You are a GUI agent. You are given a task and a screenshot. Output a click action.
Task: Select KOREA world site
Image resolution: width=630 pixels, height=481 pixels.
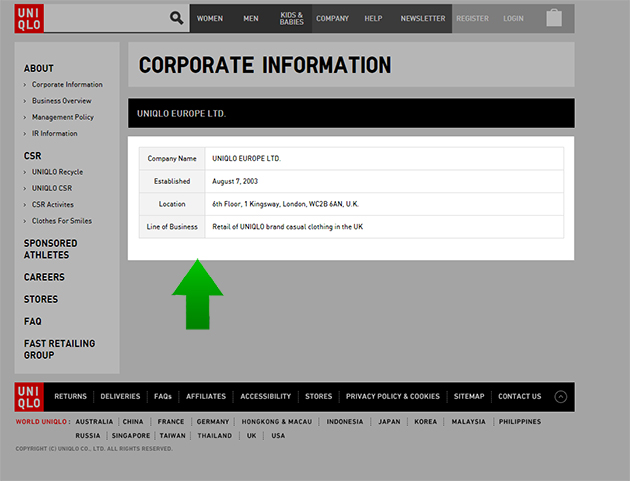(425, 422)
